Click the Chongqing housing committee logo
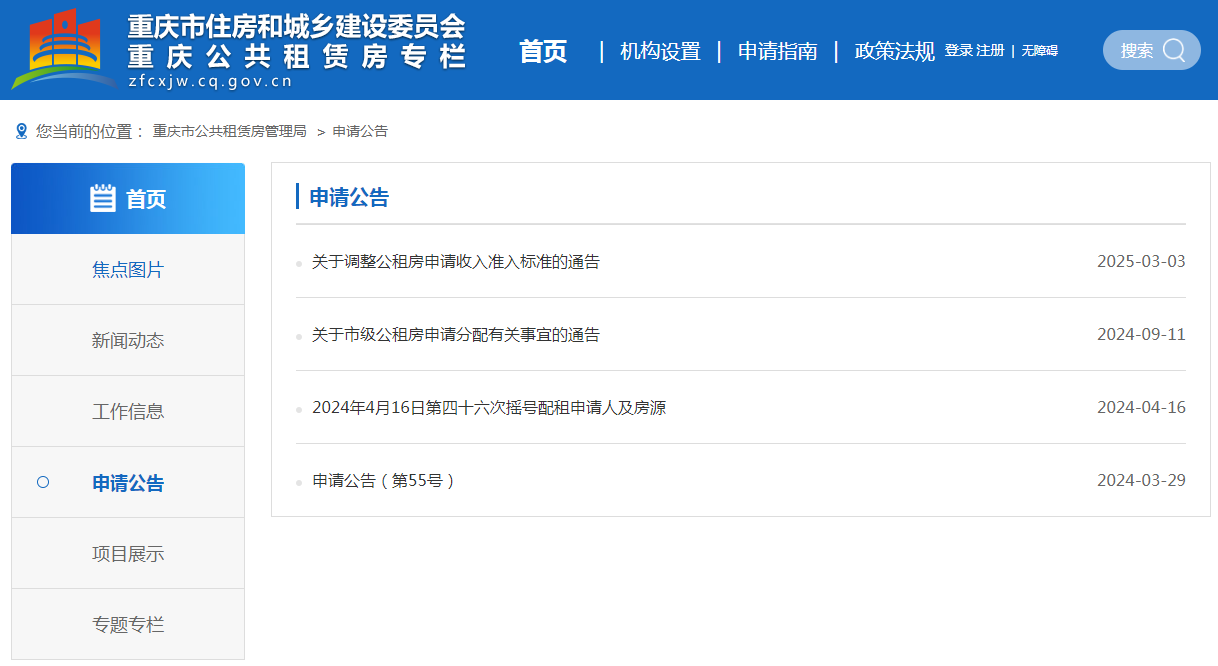Viewport: 1218px width, 666px height. pyautogui.click(x=62, y=50)
